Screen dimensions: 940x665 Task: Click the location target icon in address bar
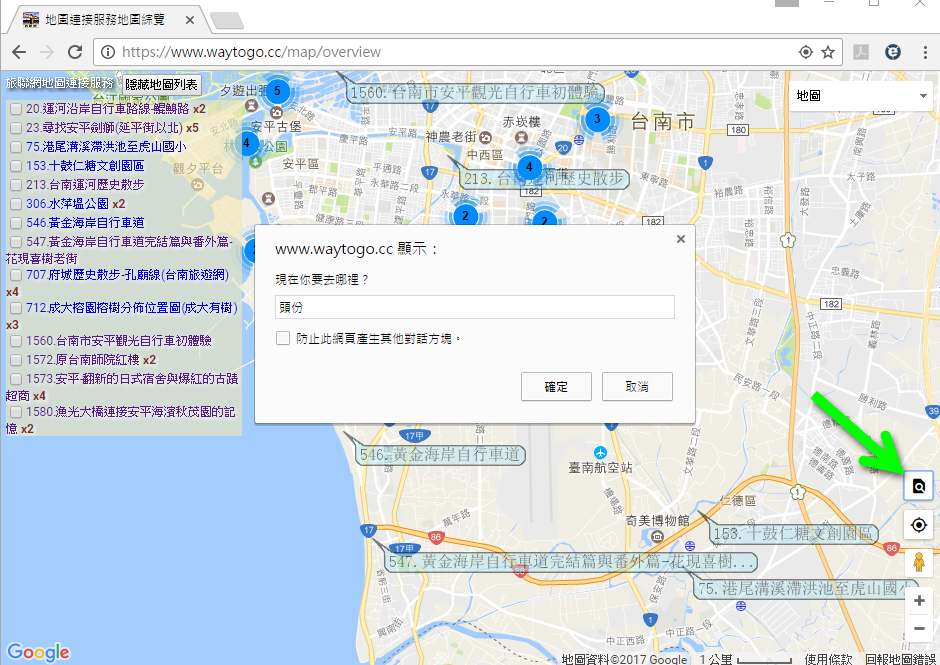(x=806, y=52)
